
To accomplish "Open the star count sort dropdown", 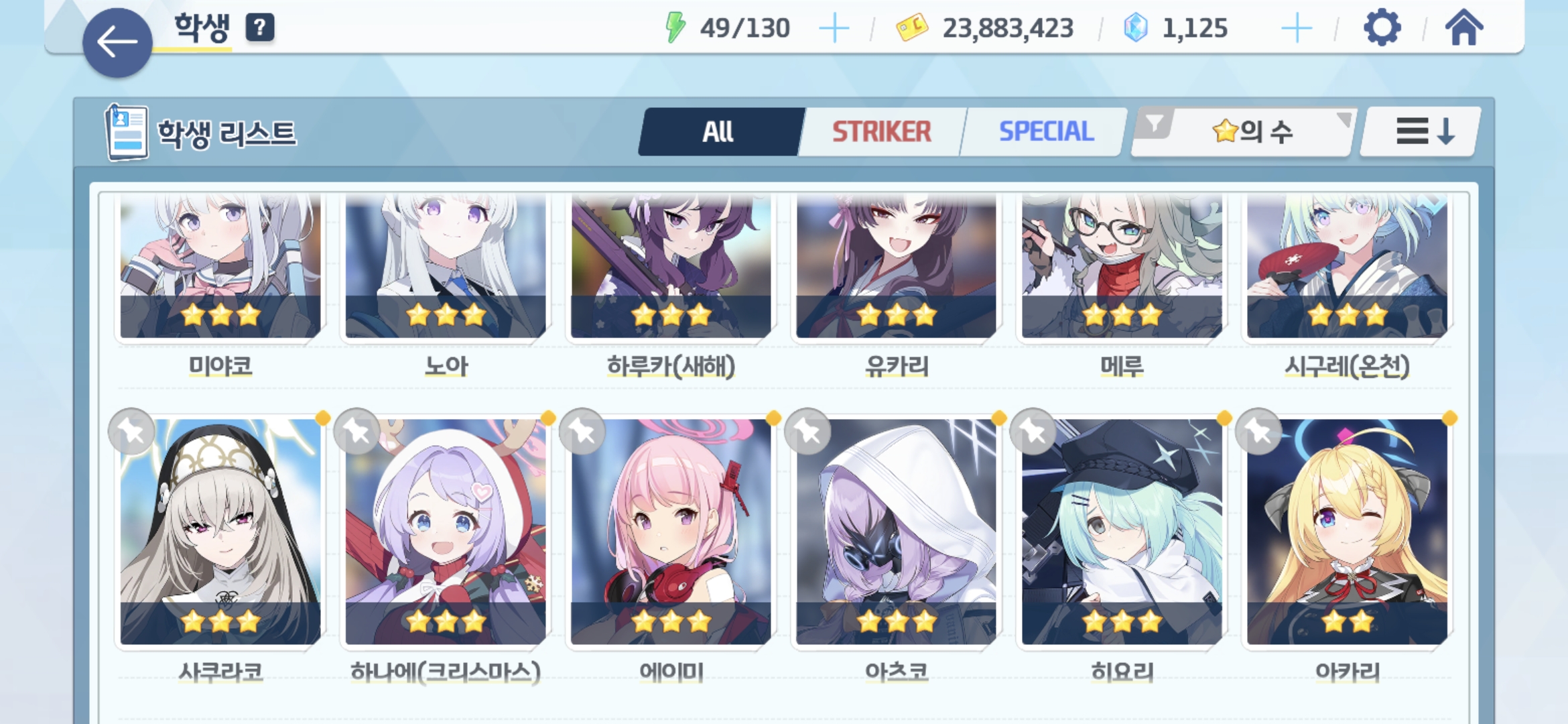I will 1253,131.
